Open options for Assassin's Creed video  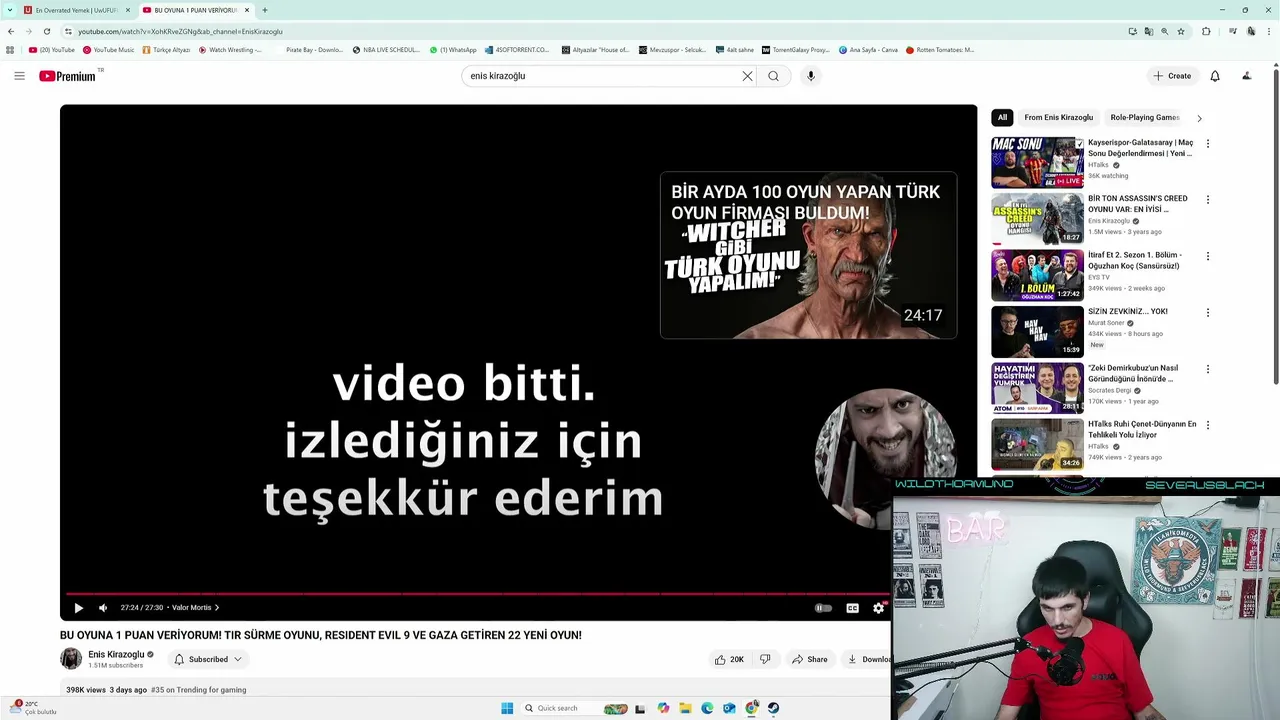[x=1207, y=200]
